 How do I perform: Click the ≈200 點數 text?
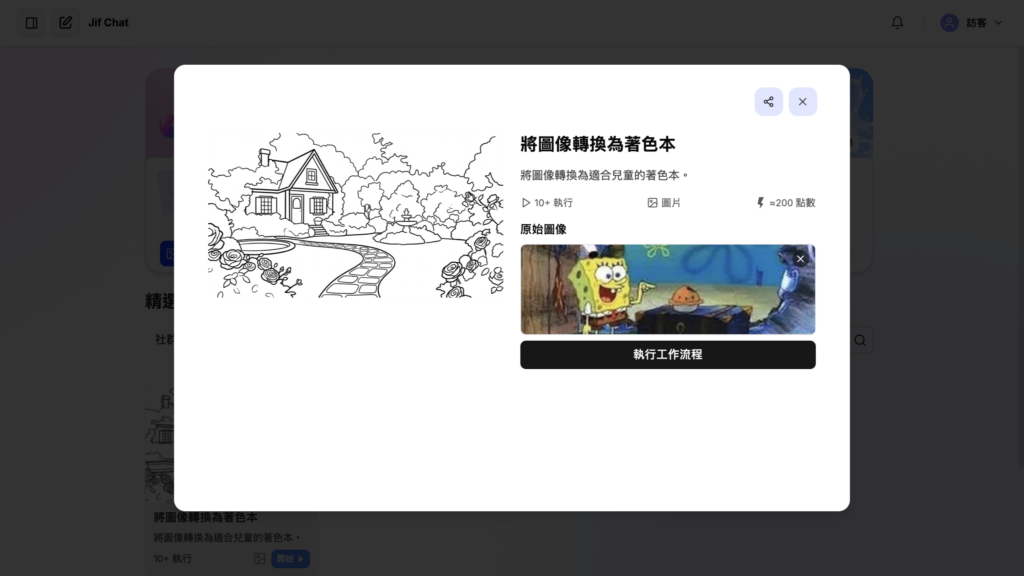point(792,203)
